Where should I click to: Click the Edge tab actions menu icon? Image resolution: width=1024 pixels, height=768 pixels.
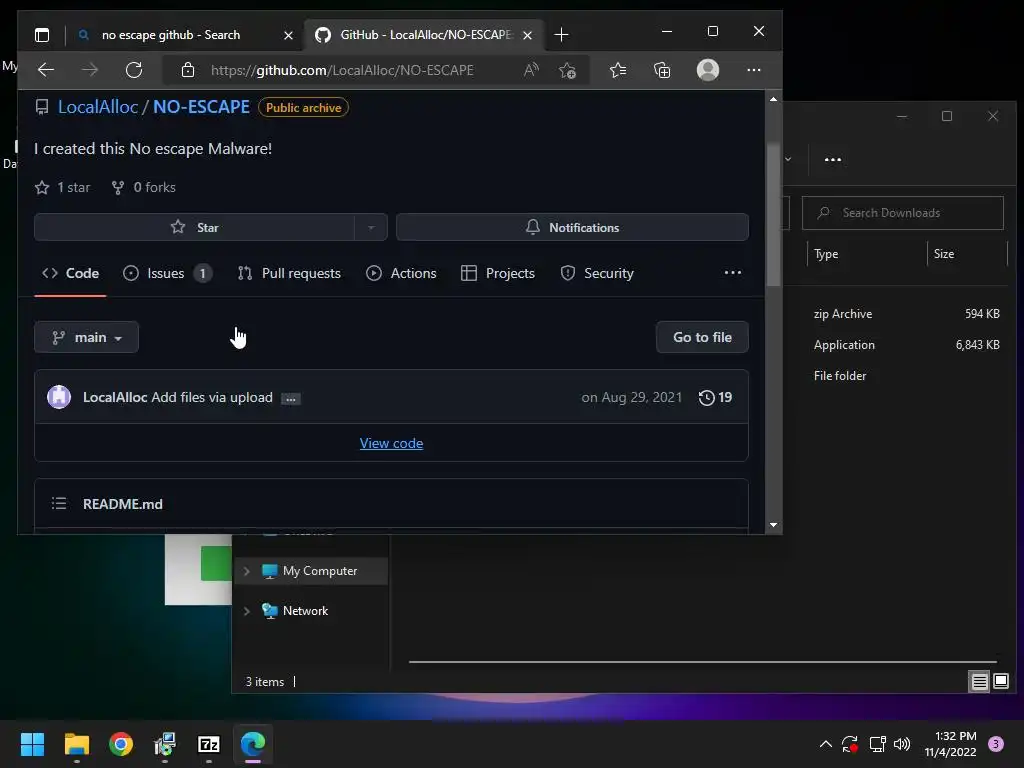click(x=42, y=35)
